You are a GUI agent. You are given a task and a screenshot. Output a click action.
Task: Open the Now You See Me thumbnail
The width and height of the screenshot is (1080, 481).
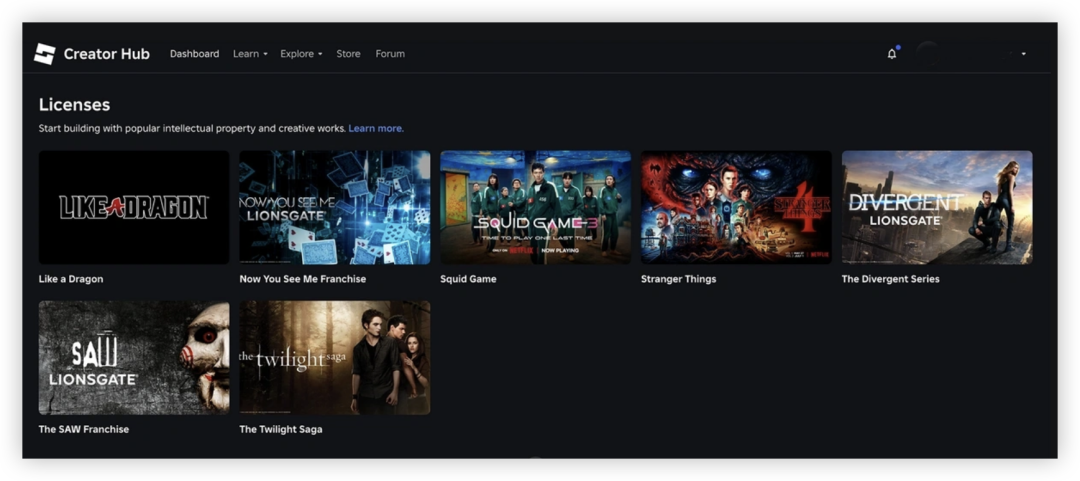pos(335,207)
